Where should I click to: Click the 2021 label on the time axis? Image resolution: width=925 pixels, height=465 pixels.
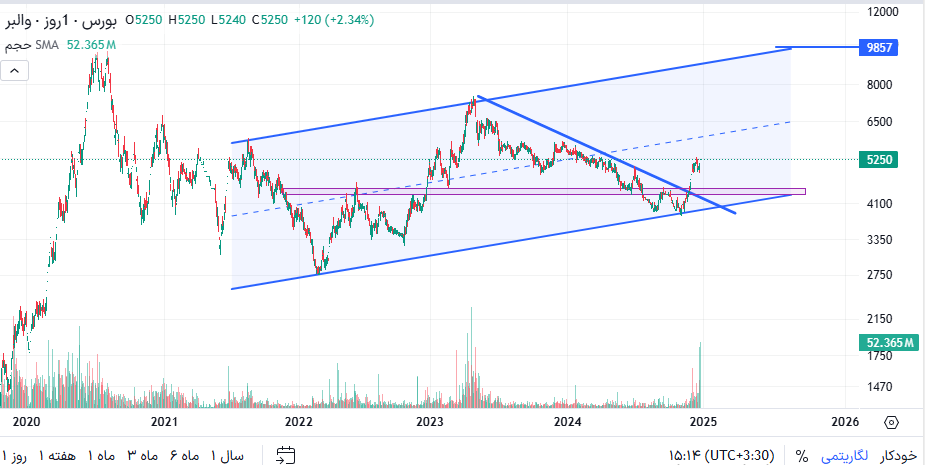coord(165,422)
